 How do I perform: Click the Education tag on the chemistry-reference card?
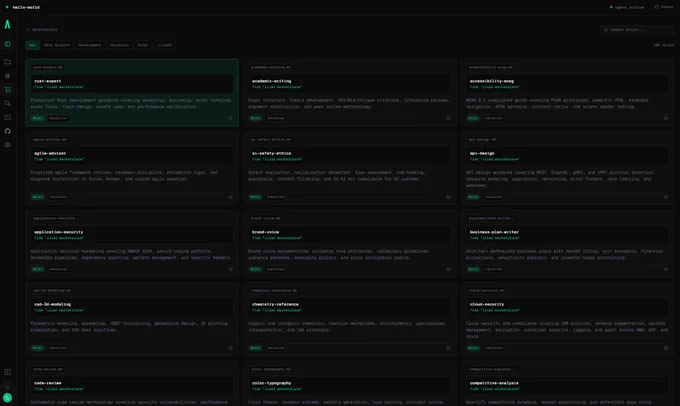coord(276,348)
